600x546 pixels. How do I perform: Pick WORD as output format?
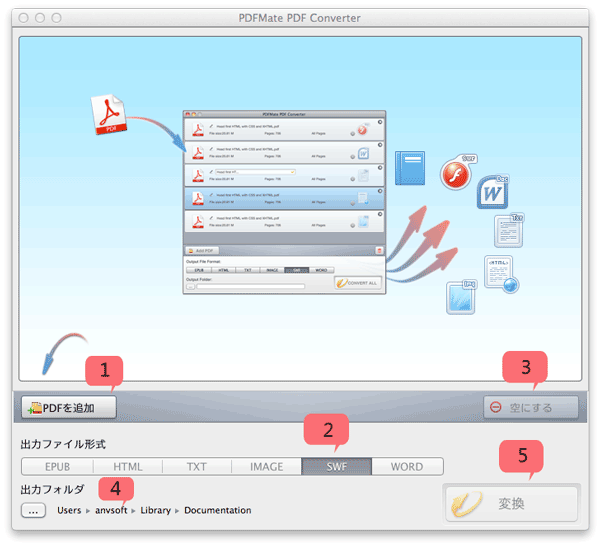407,467
